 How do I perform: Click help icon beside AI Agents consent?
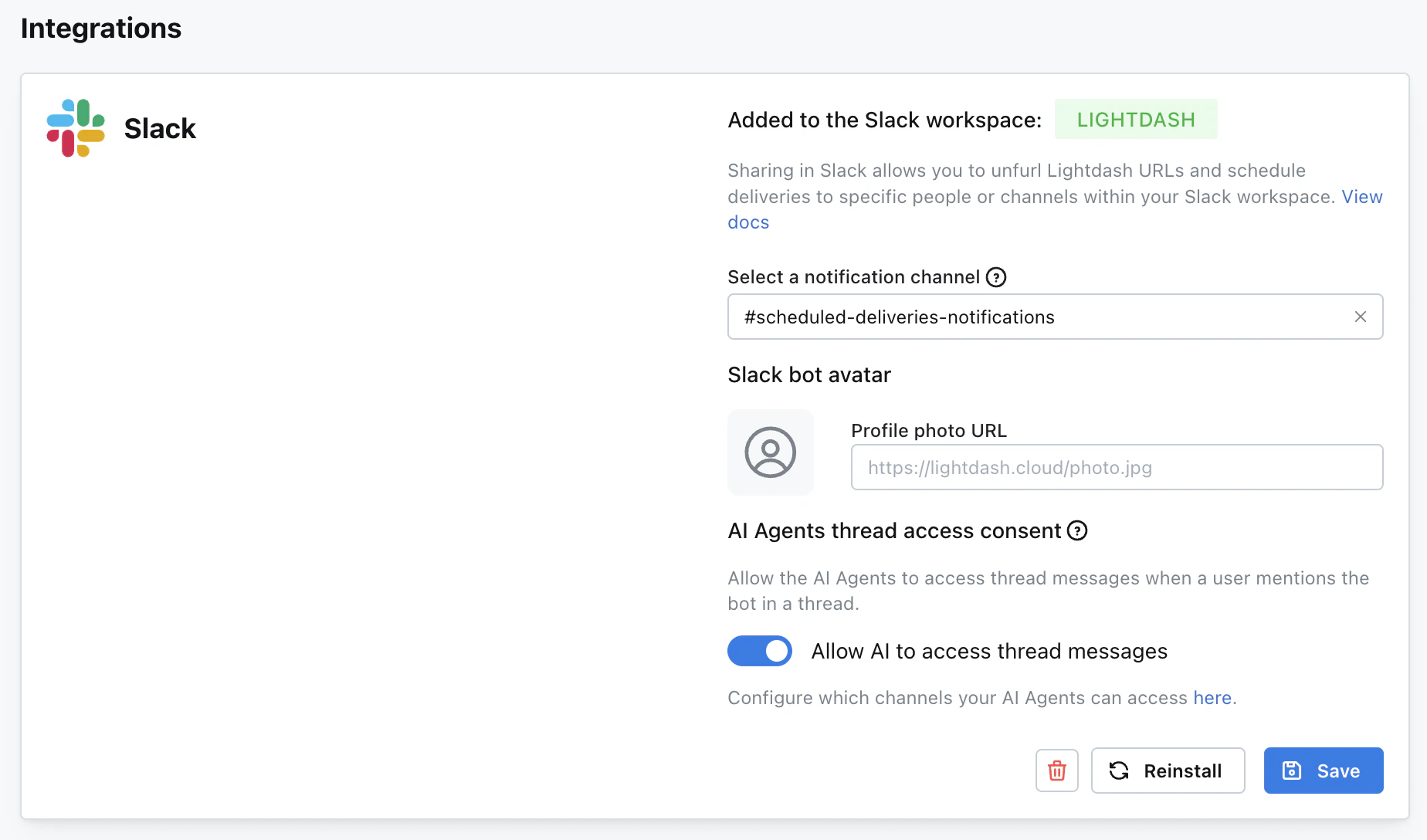point(1077,531)
